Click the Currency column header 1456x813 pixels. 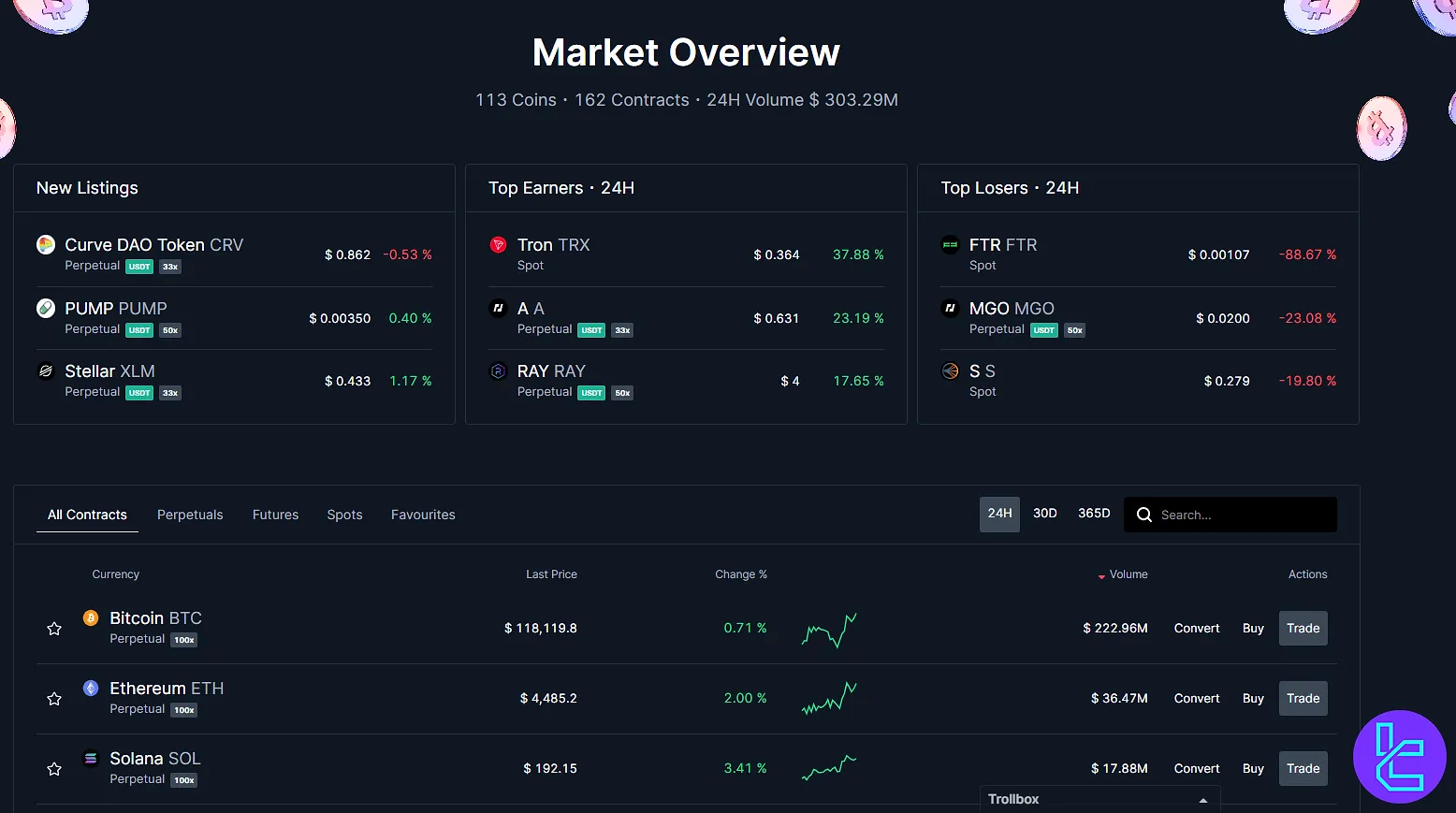click(115, 574)
